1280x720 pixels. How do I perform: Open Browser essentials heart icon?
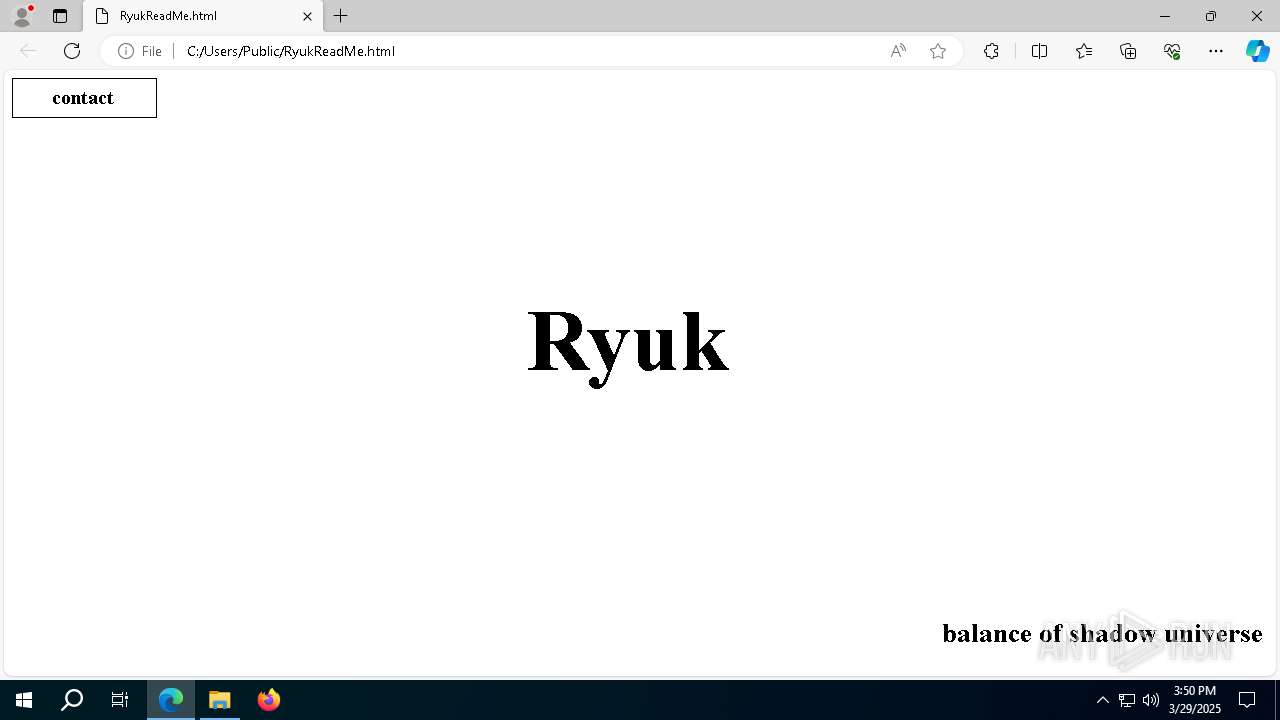point(1172,51)
